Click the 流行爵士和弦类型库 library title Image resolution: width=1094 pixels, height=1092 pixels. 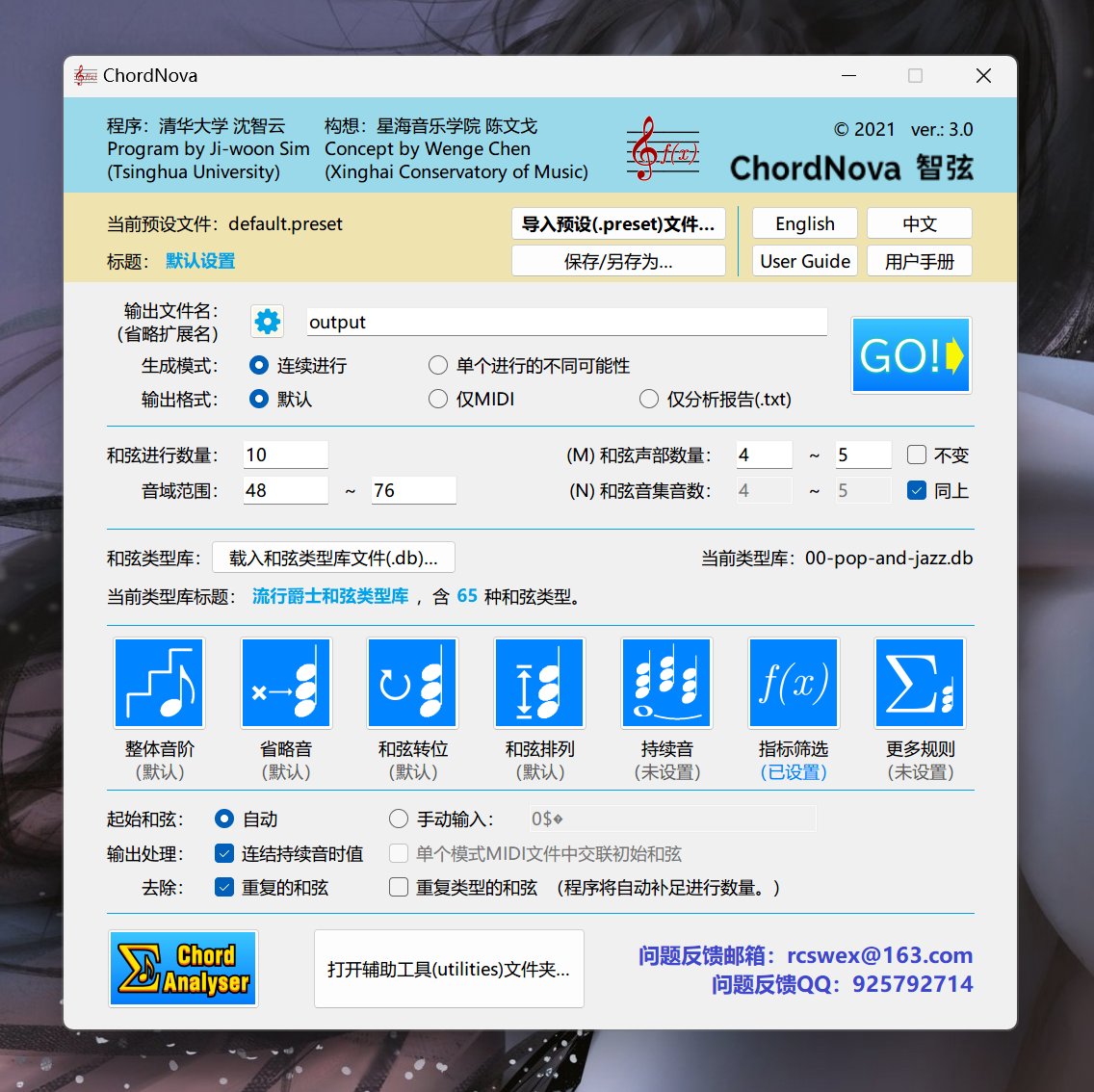[x=330, y=596]
